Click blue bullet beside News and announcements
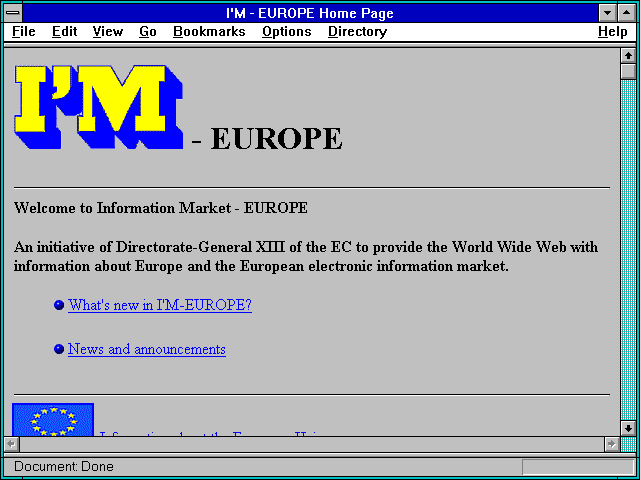Screen dimensions: 640x480 pyautogui.click(x=59, y=349)
